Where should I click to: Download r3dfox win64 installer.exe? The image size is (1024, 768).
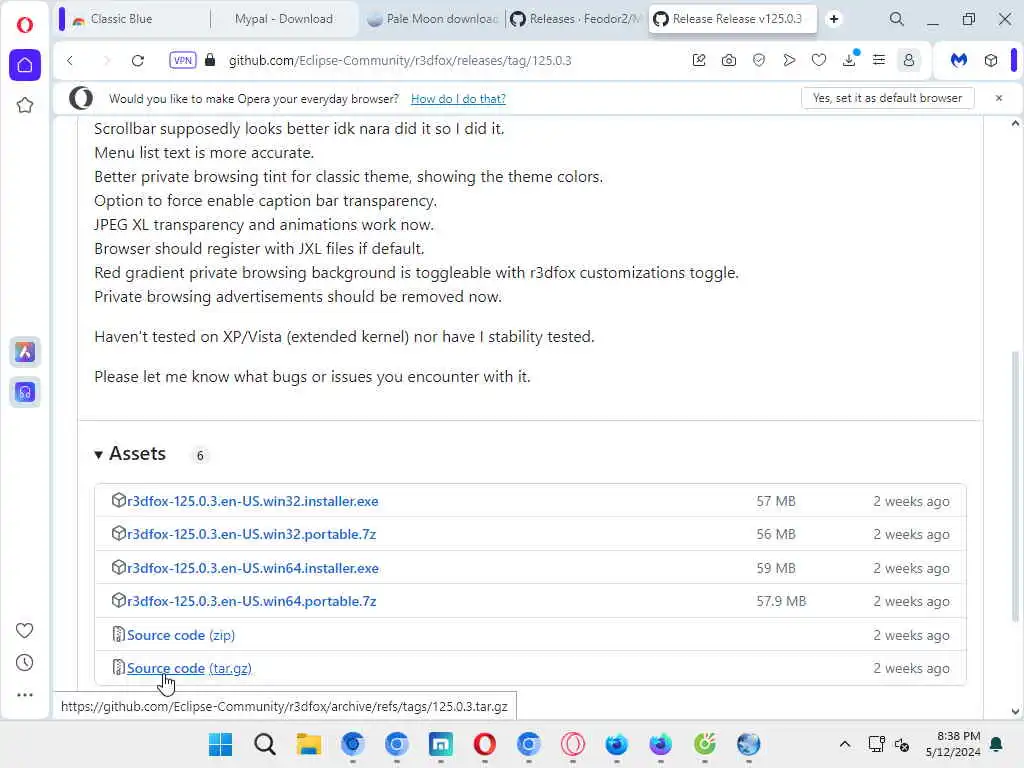[252, 568]
